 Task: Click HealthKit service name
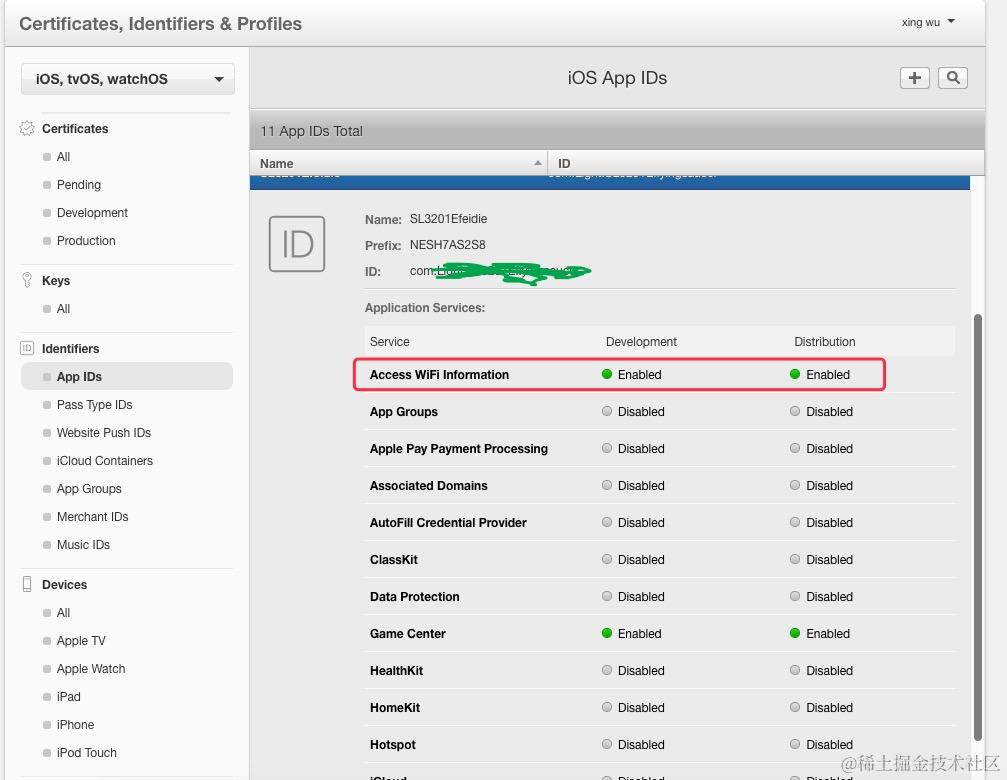tap(396, 671)
